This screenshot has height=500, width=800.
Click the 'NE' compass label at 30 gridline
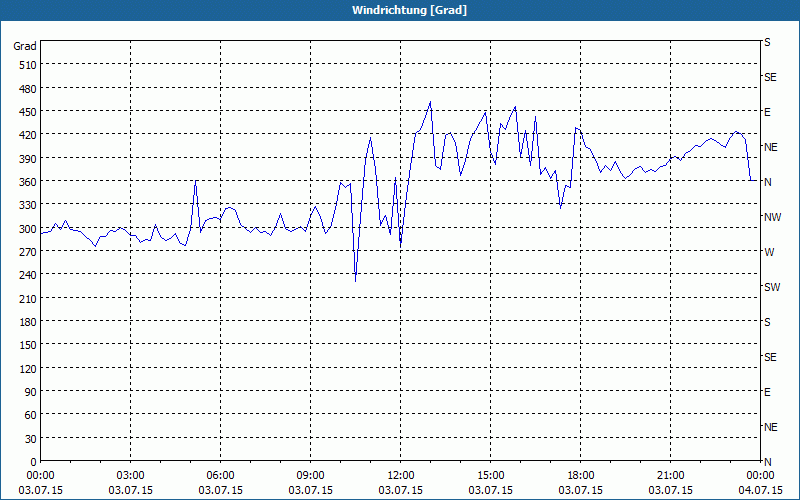(770, 427)
